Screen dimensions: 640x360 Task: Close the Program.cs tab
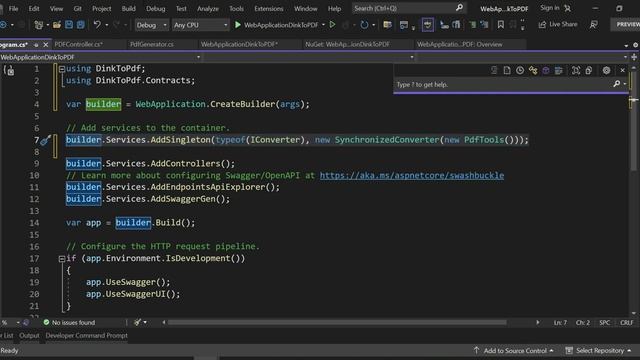pos(46,44)
